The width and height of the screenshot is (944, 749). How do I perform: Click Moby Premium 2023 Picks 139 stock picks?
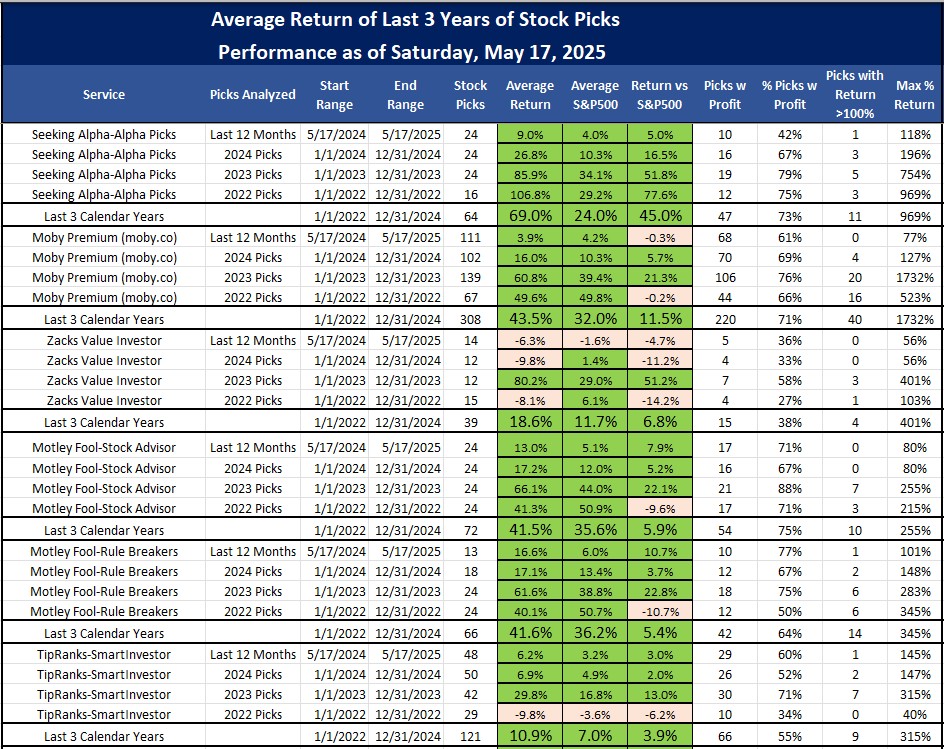coord(471,278)
